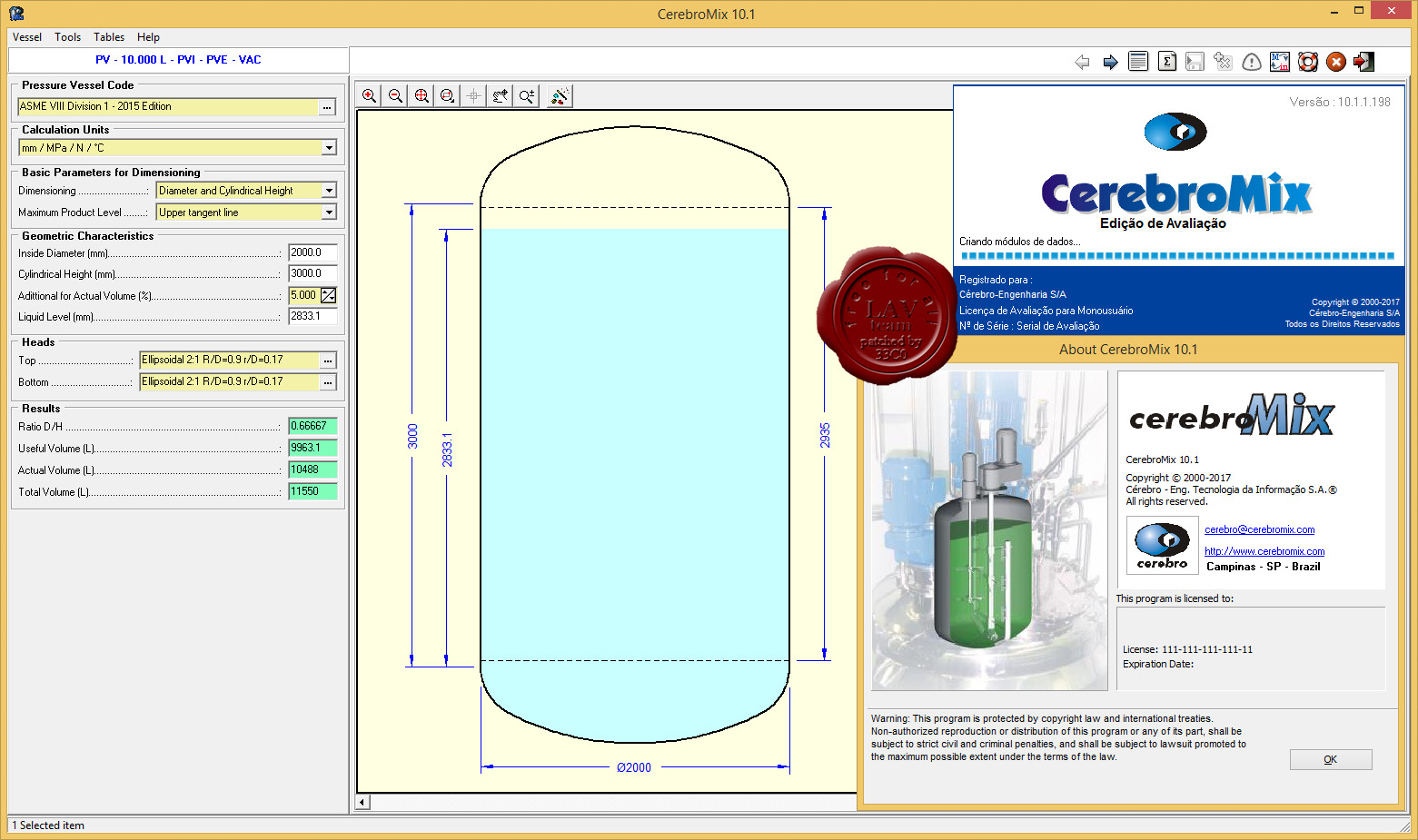Click the Ratio D/H result value

click(312, 426)
